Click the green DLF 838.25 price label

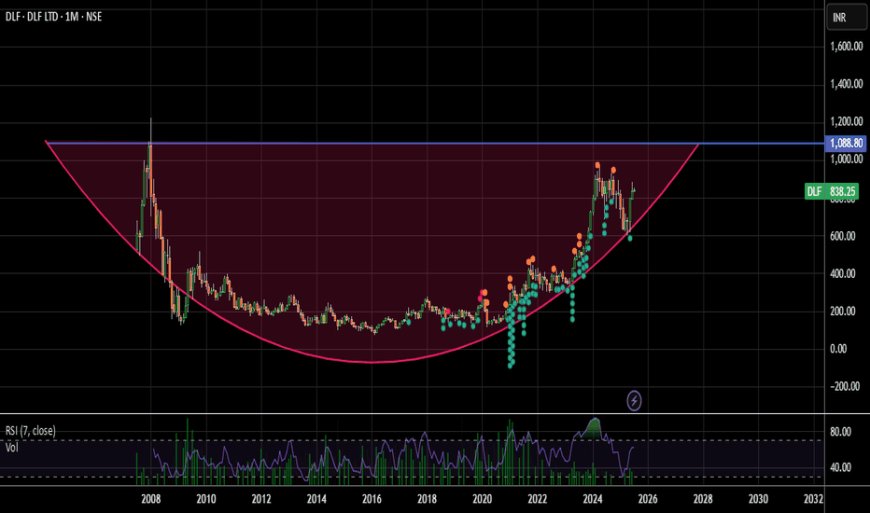point(831,191)
